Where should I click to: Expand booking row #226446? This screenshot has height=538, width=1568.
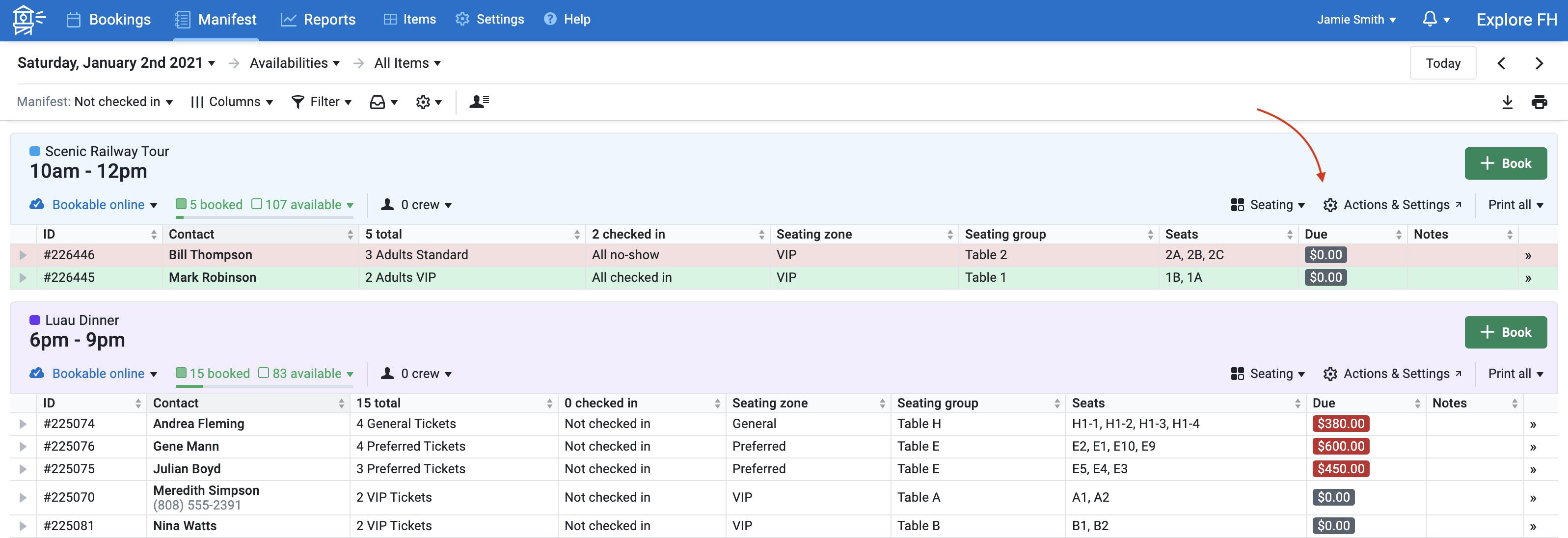23,255
